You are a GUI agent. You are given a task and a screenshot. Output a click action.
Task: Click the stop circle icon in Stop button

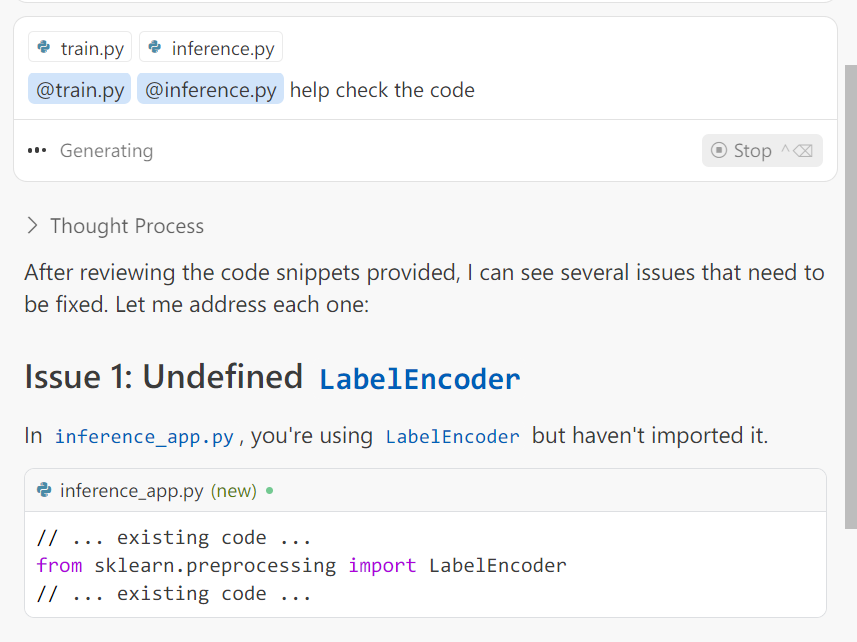(x=719, y=150)
